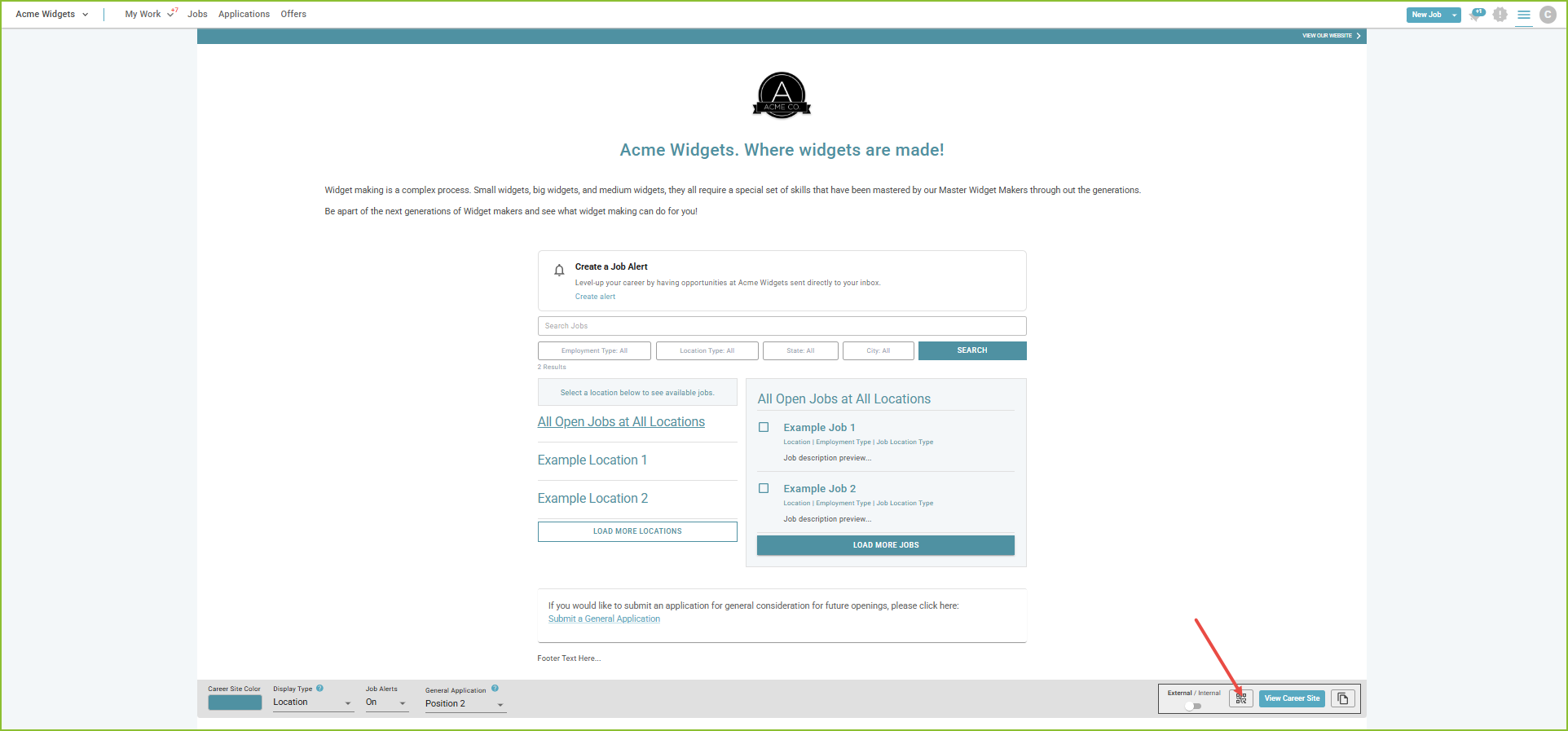Image resolution: width=1568 pixels, height=731 pixels.
Task: Open City: All filter
Action: [879, 351]
